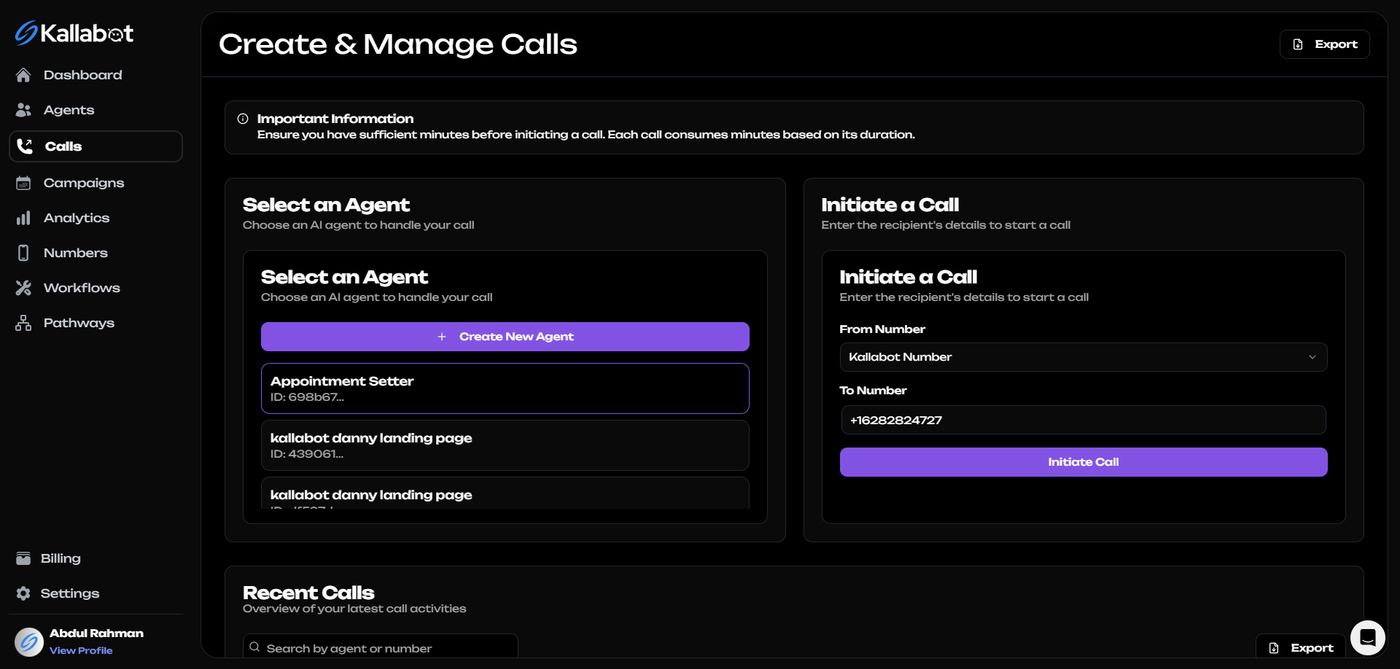This screenshot has width=1400, height=669.
Task: Click the plus icon in Create New Agent
Action: tap(442, 337)
